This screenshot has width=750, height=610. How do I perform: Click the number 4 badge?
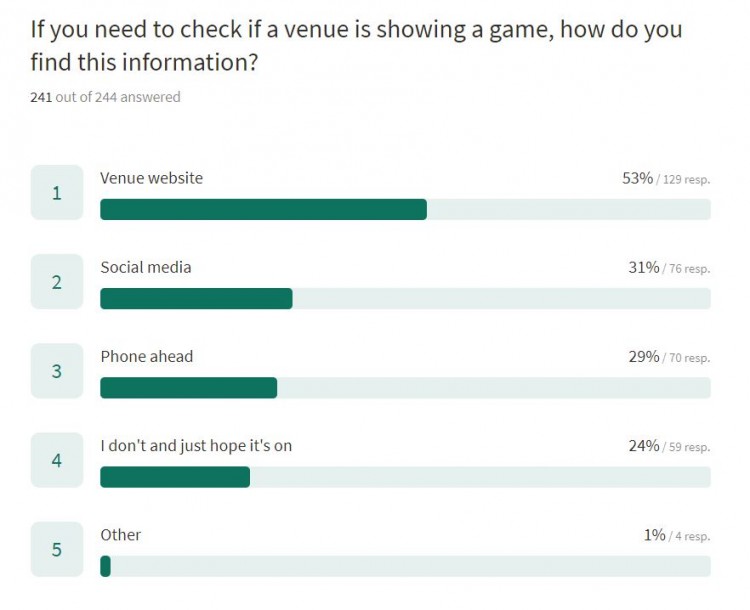point(57,460)
